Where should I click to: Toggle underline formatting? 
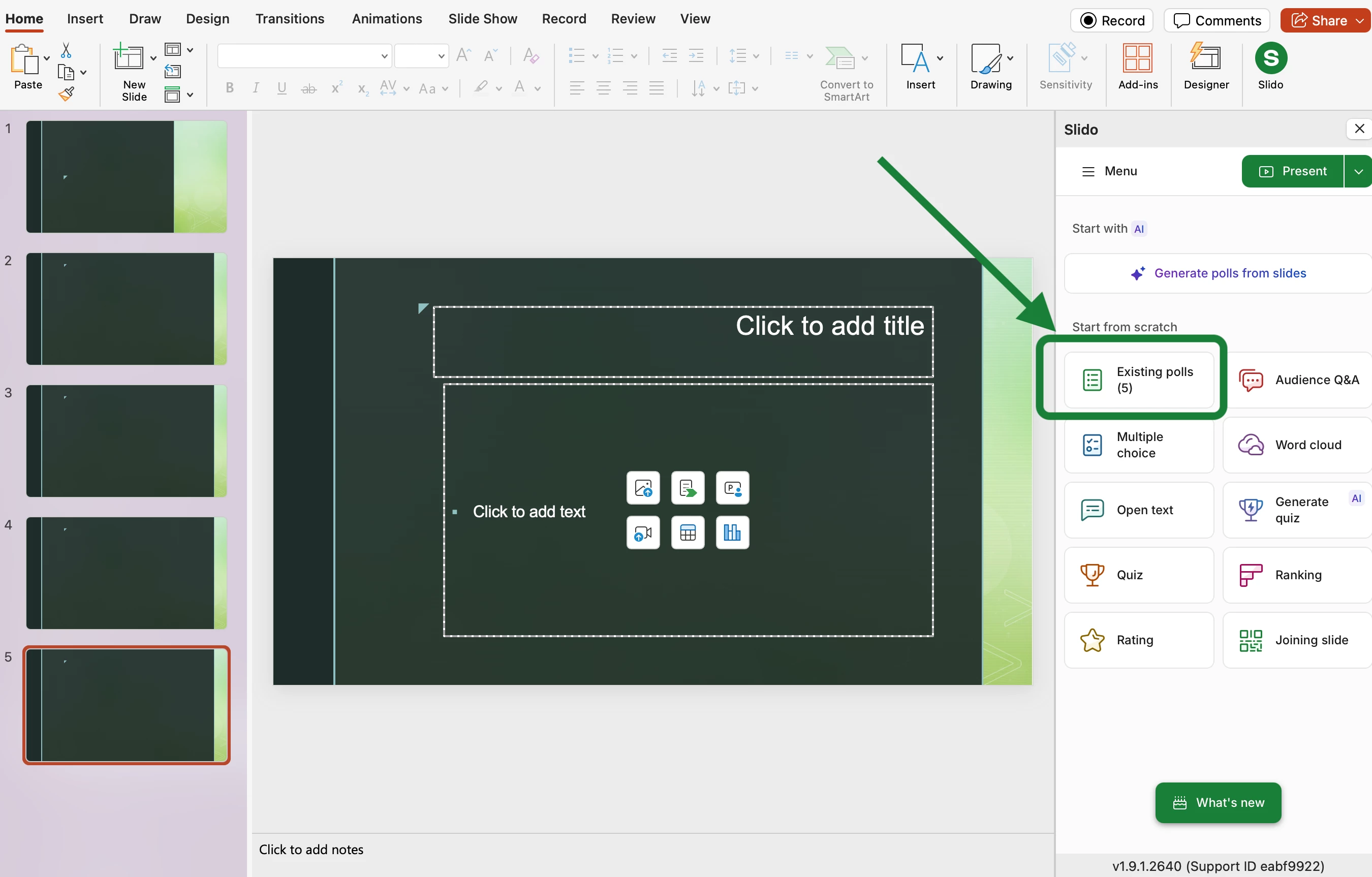click(x=282, y=88)
